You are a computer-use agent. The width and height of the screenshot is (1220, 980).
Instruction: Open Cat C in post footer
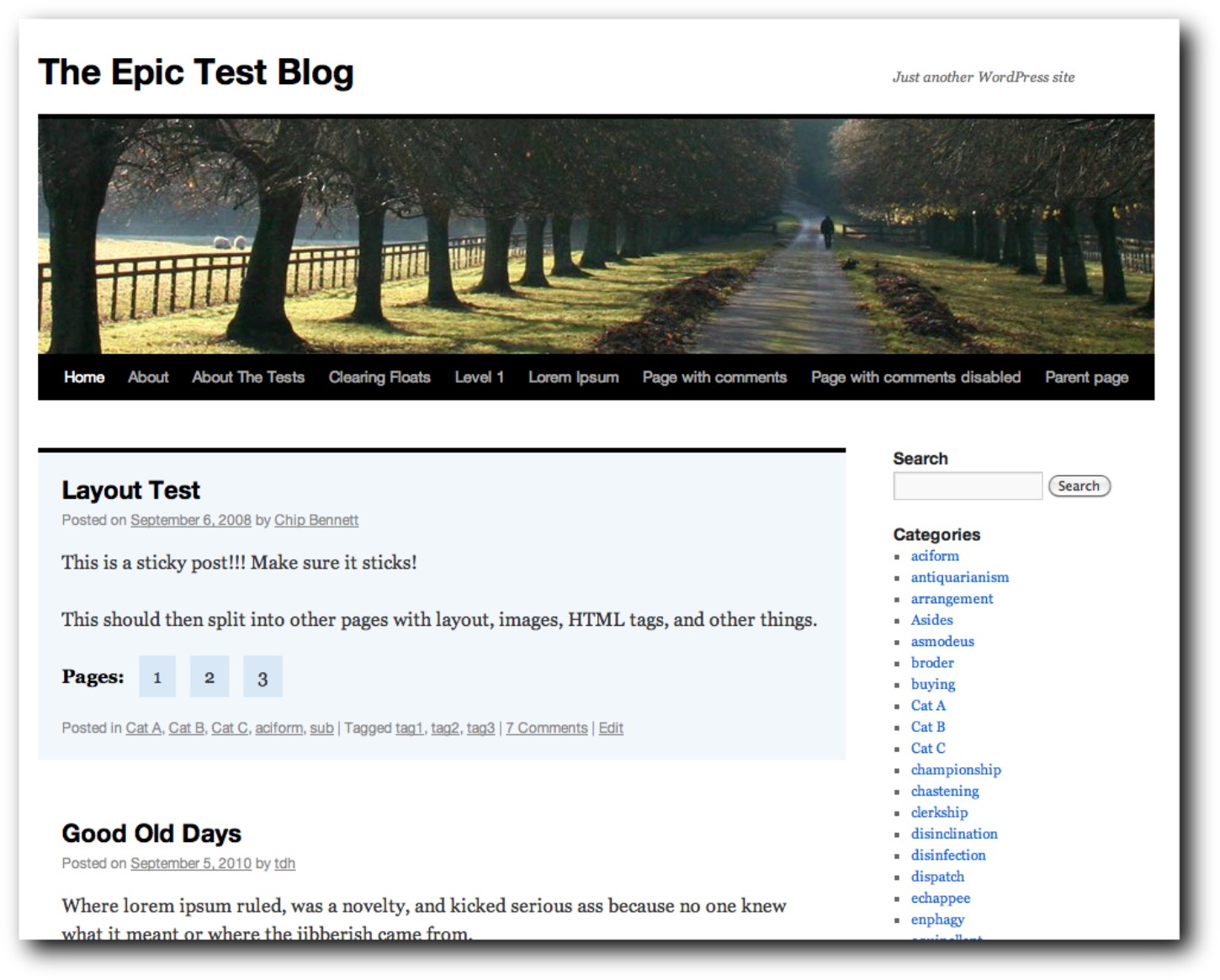[x=230, y=728]
